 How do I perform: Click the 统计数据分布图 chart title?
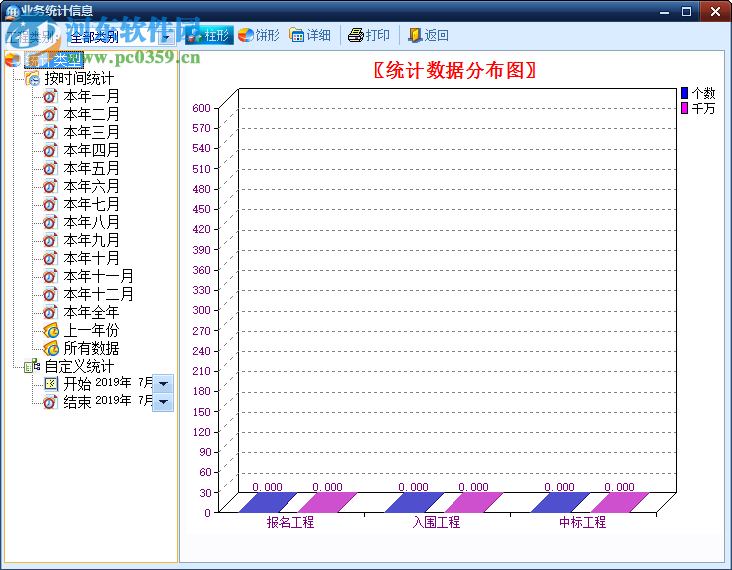click(x=455, y=71)
